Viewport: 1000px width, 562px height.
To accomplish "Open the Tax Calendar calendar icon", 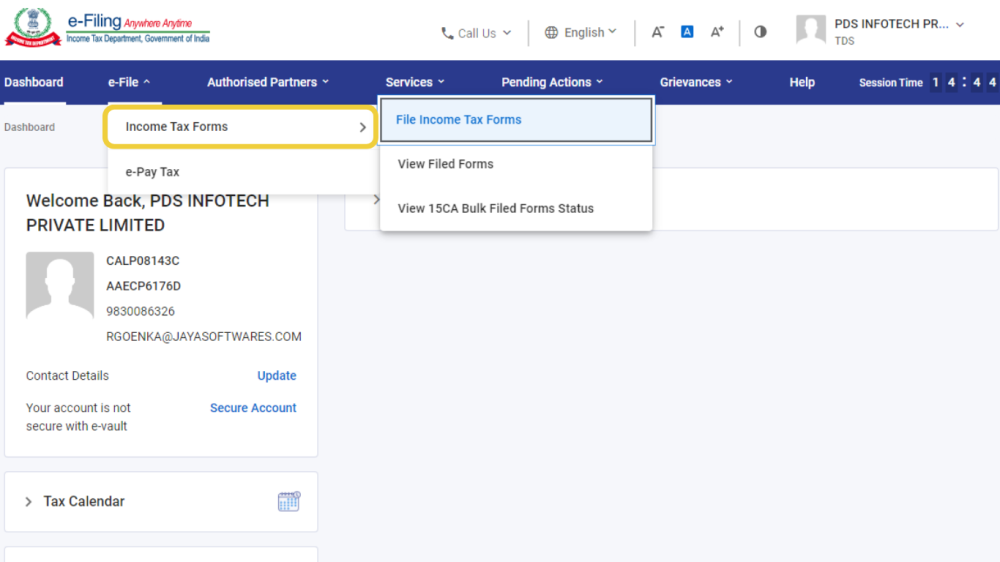I will [288, 501].
